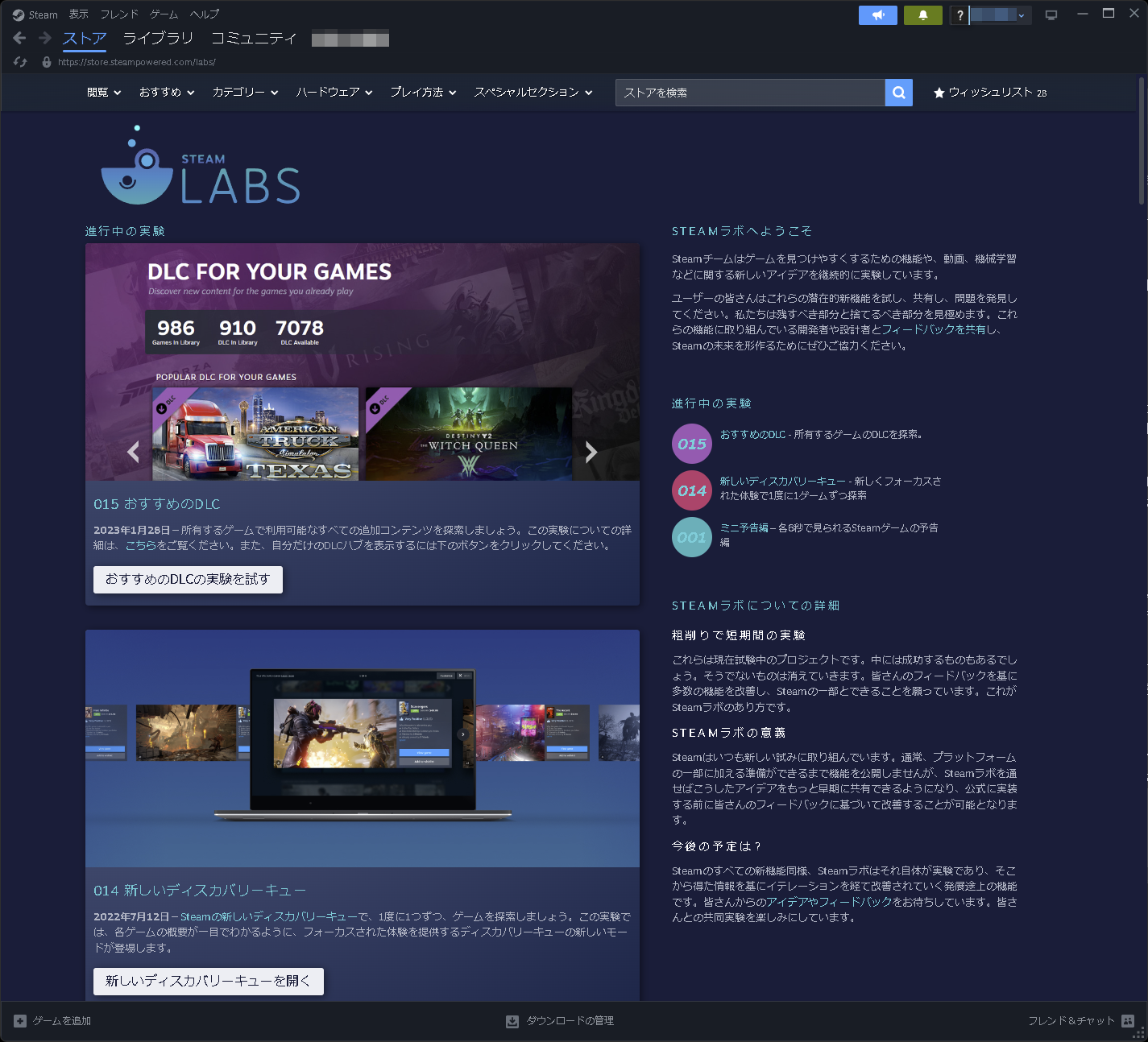Viewport: 1148px width, 1042px height.
Task: Click the blue magnifier search button
Action: pos(899,93)
